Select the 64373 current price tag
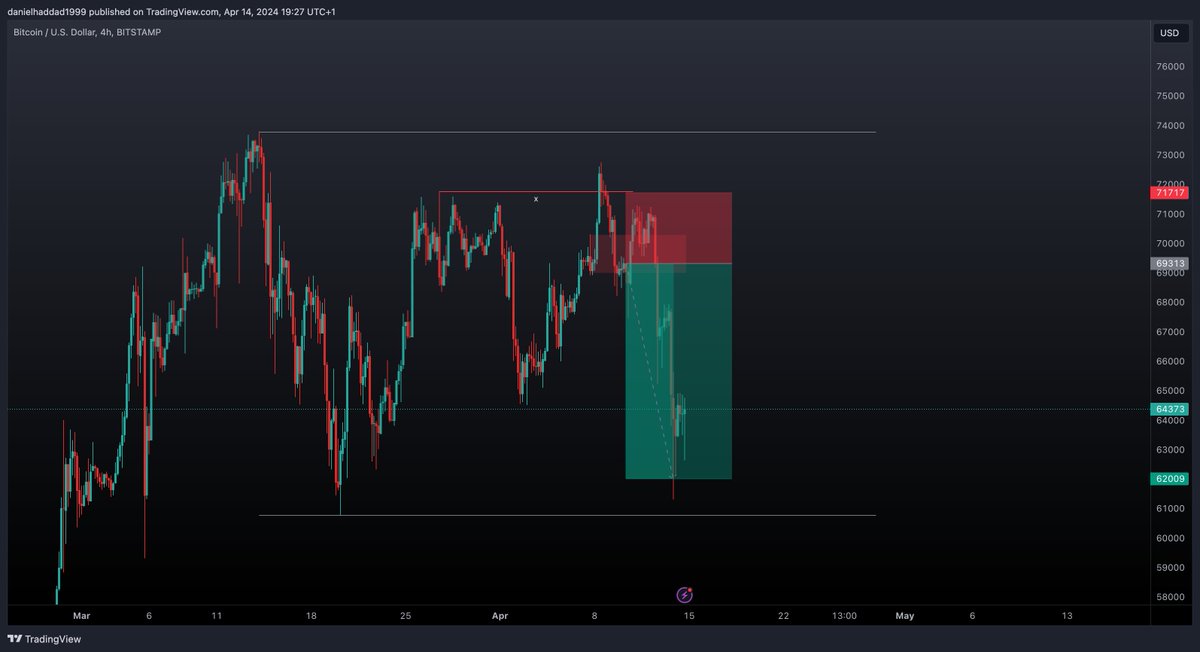Image resolution: width=1200 pixels, height=652 pixels. (1169, 409)
